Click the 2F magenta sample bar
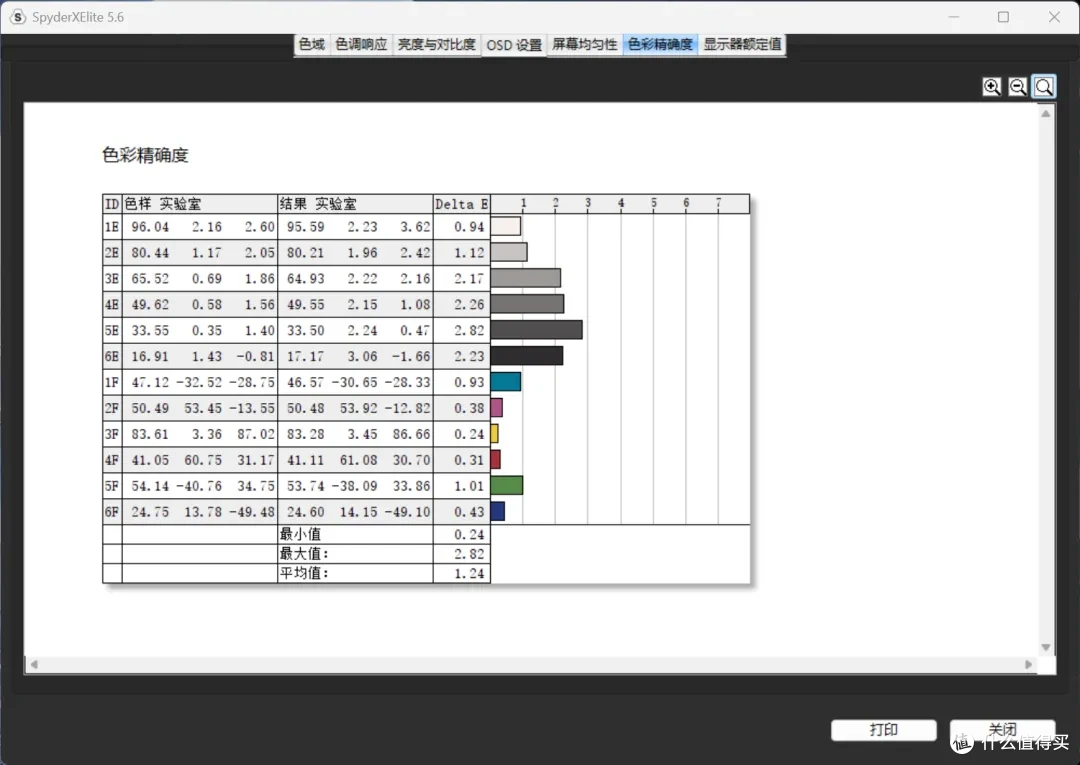The height and width of the screenshot is (765, 1080). [x=497, y=408]
